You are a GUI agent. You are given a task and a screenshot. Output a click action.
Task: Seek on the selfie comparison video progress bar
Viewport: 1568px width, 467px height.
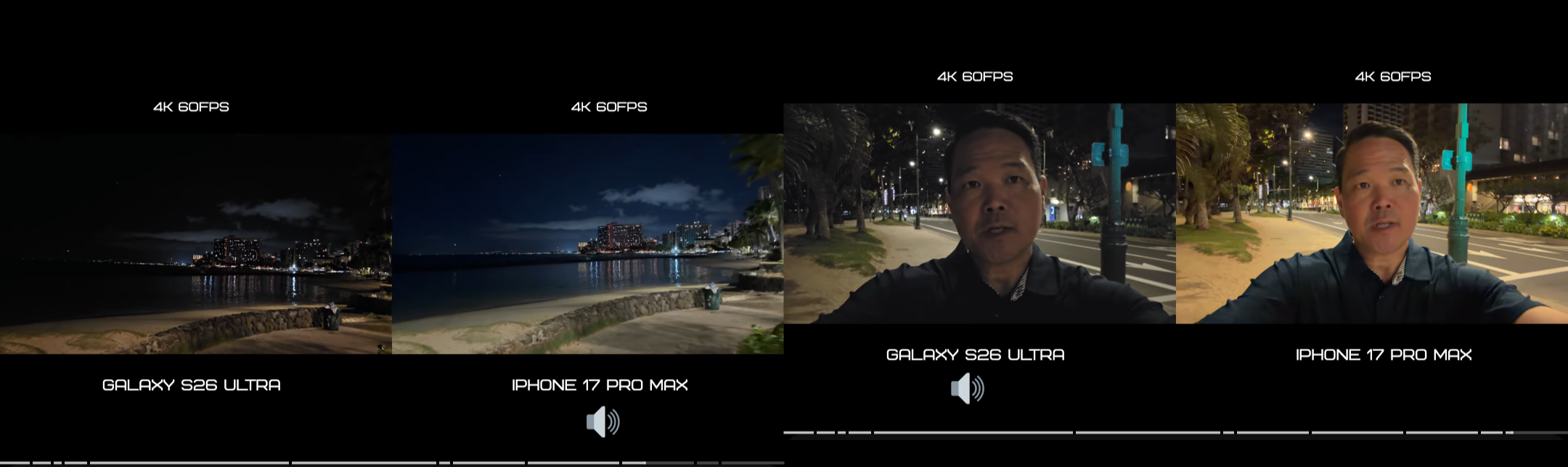pyautogui.click(x=1176, y=433)
